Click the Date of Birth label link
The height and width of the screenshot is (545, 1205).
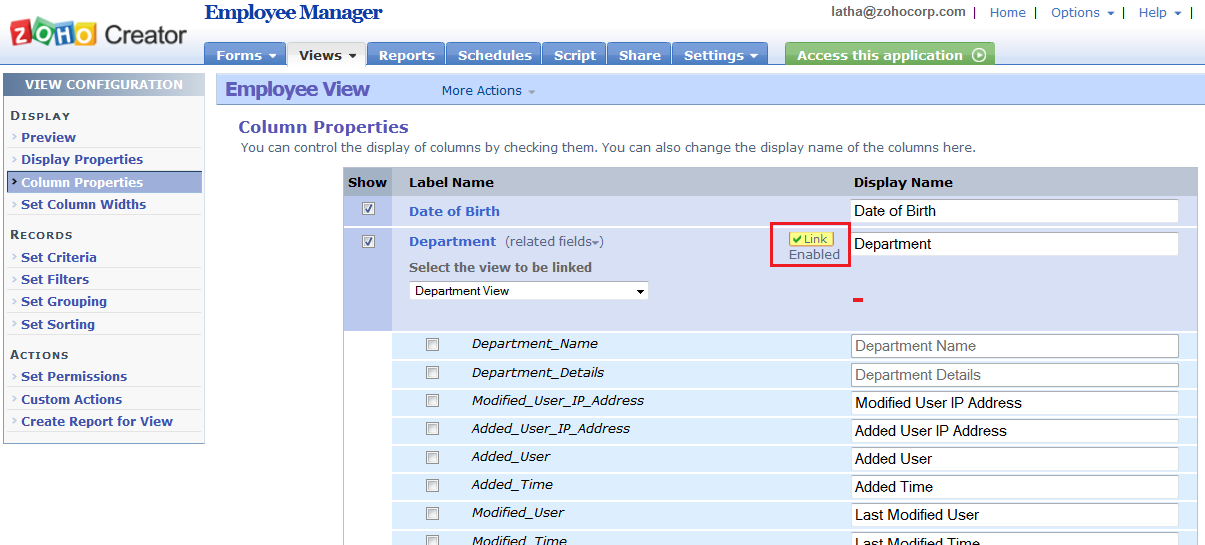point(454,211)
